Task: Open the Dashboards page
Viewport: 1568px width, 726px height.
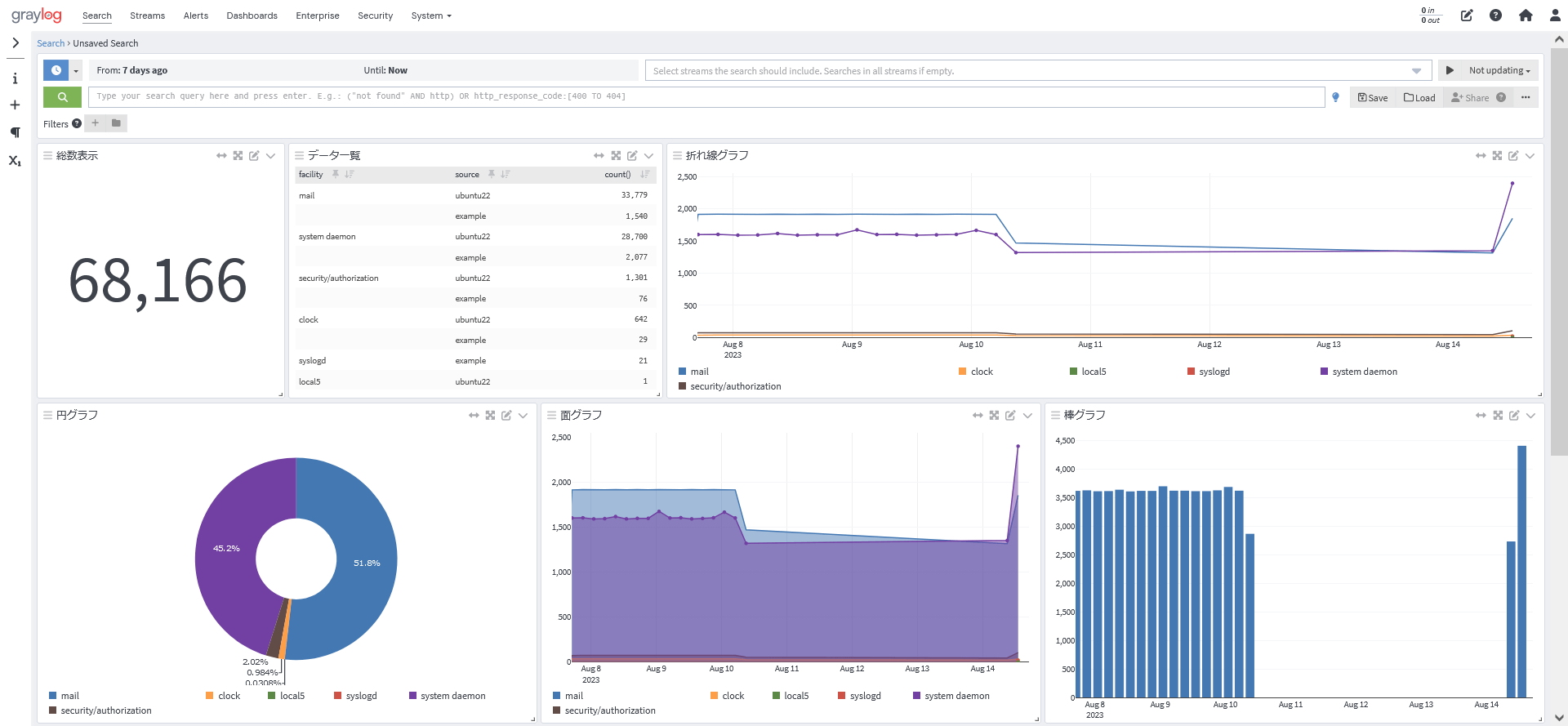Action: point(252,16)
